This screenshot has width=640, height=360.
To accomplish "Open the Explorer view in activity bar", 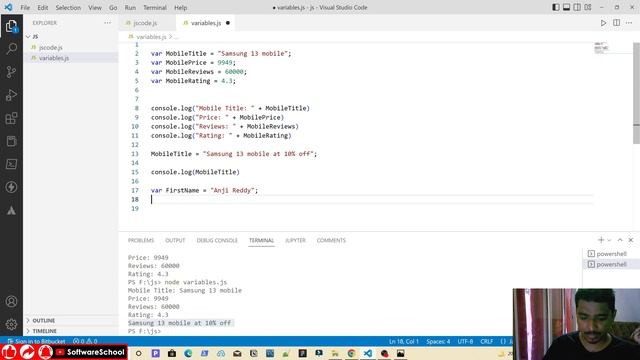I will point(11,27).
